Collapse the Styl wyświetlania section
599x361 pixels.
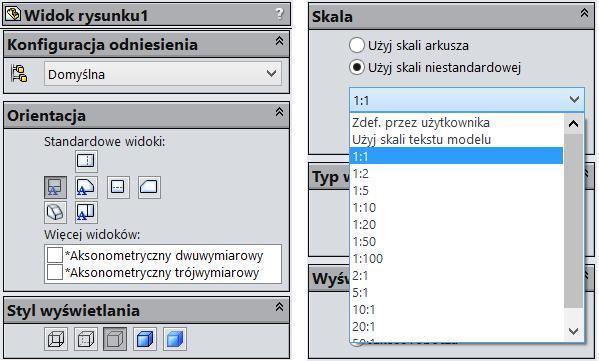[279, 307]
